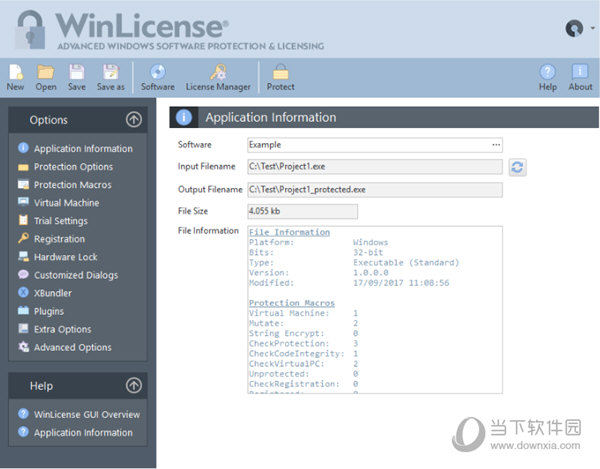Screen dimensions: 600x469
Task: Open the About toolbar icon
Action: tap(580, 77)
